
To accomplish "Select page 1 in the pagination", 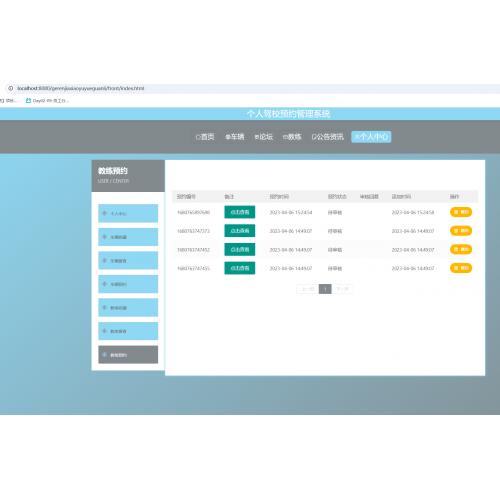I will (x=325, y=289).
